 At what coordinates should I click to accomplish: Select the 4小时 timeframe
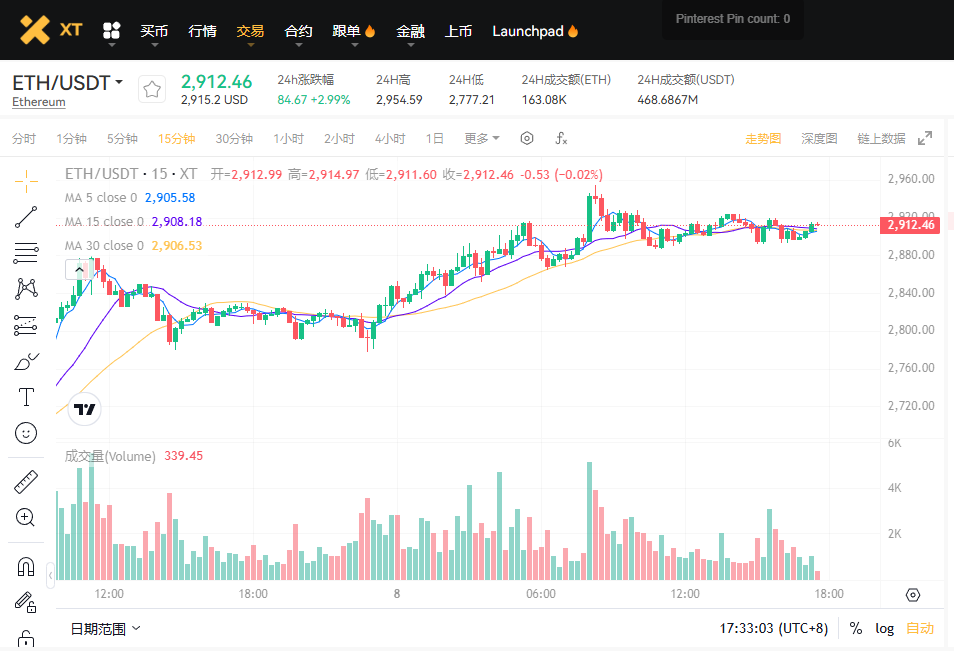[390, 138]
